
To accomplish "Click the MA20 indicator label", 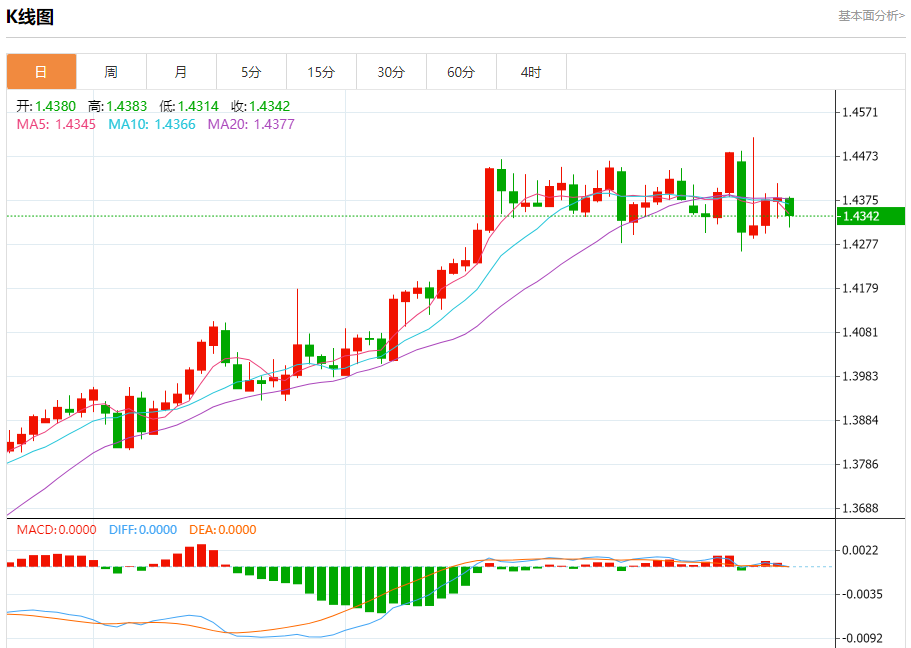I will [x=251, y=124].
